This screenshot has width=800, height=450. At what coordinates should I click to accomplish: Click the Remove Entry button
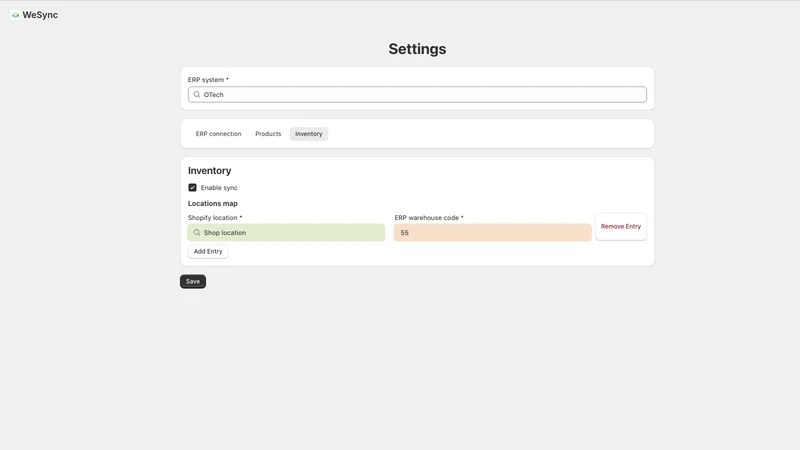click(x=621, y=227)
